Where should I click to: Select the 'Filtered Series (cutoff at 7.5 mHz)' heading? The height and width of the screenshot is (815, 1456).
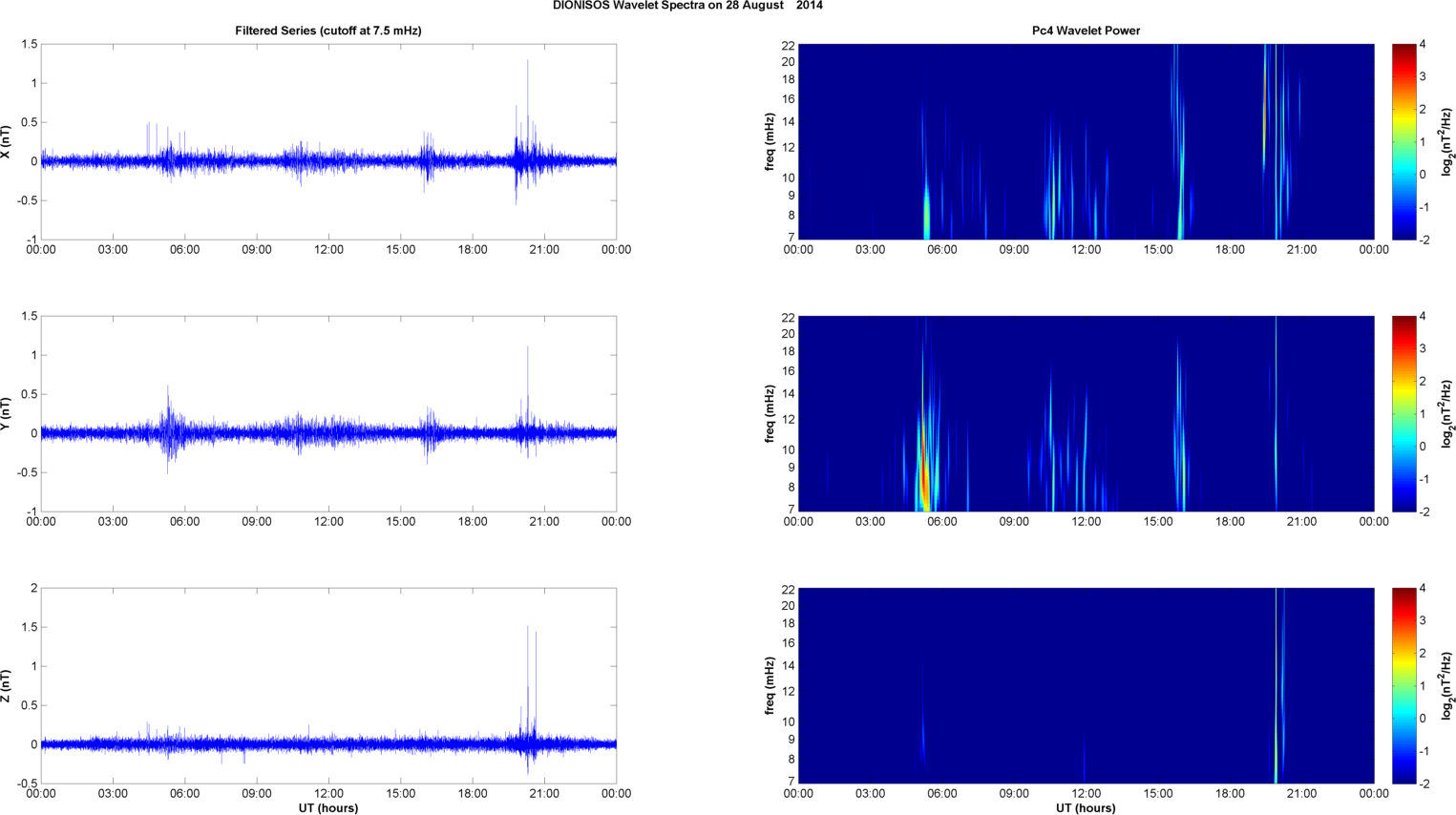click(x=328, y=31)
